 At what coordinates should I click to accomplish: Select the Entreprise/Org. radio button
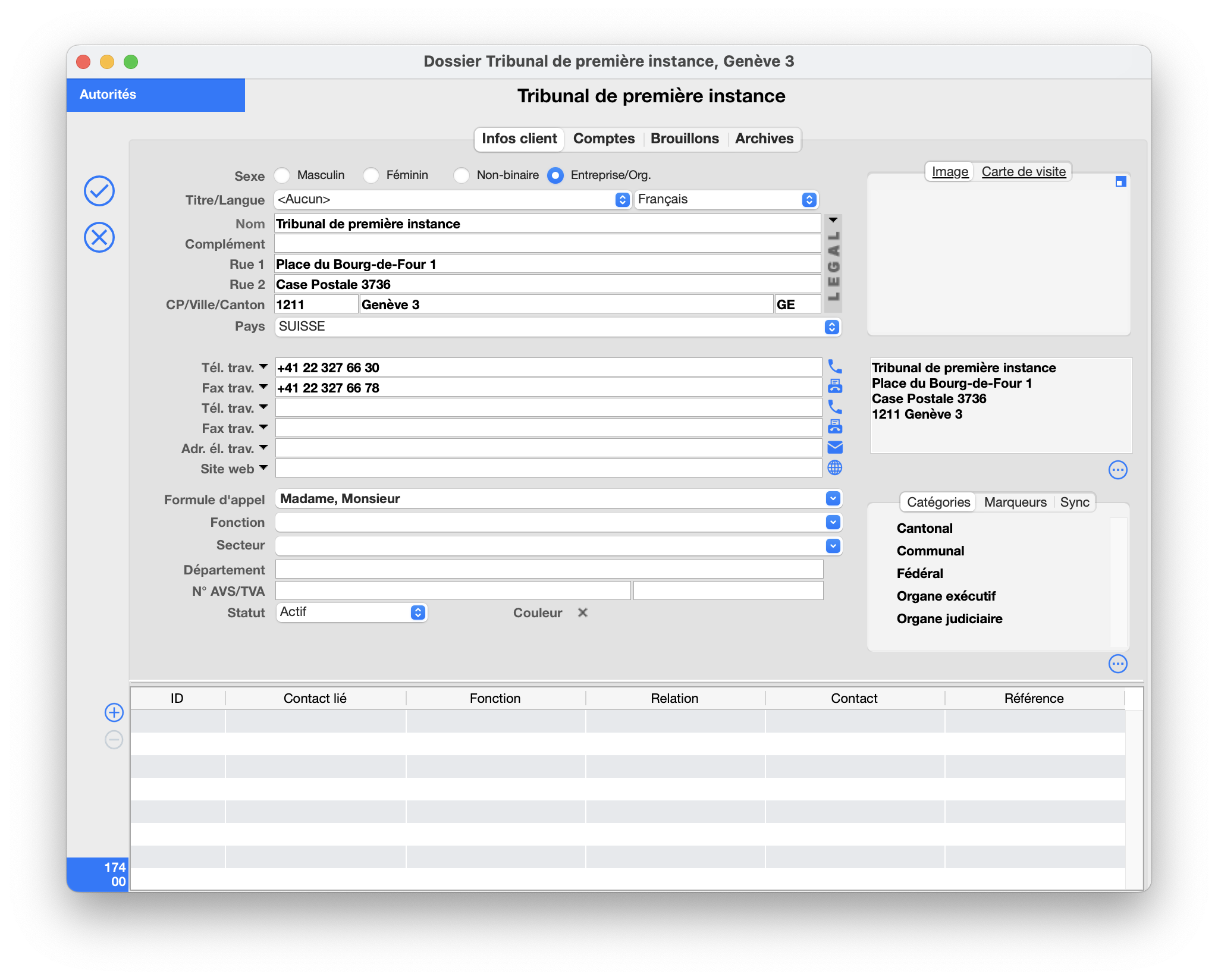click(x=555, y=175)
